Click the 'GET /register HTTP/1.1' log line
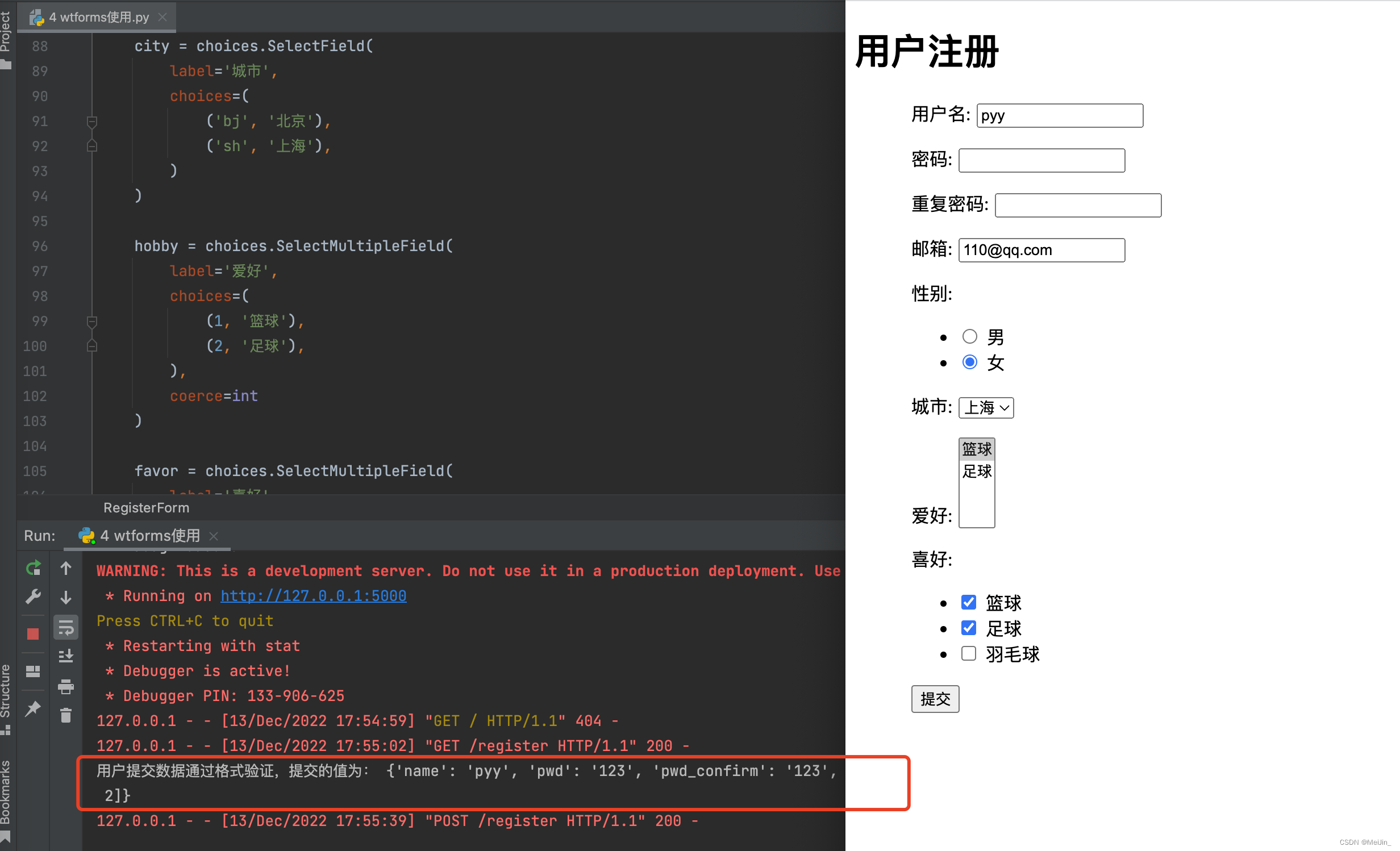1400x851 pixels. 393,746
